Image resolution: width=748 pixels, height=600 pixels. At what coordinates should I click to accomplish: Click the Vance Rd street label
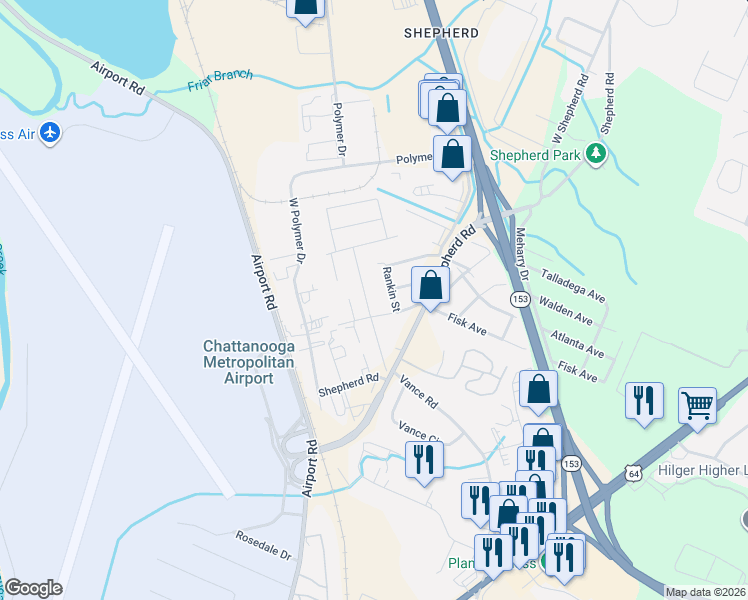(x=418, y=392)
